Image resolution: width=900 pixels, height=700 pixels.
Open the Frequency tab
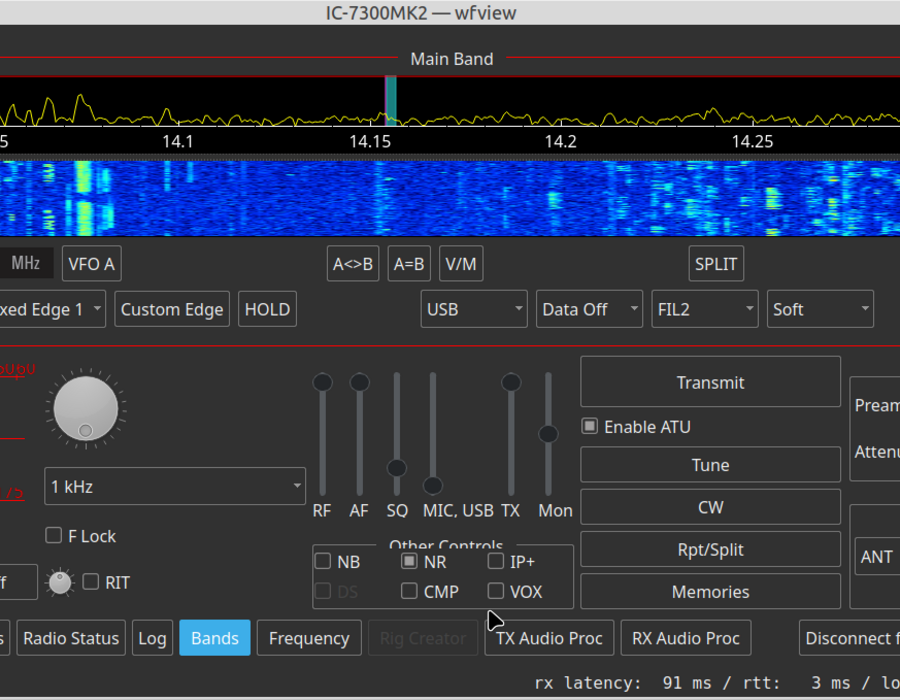pos(309,638)
